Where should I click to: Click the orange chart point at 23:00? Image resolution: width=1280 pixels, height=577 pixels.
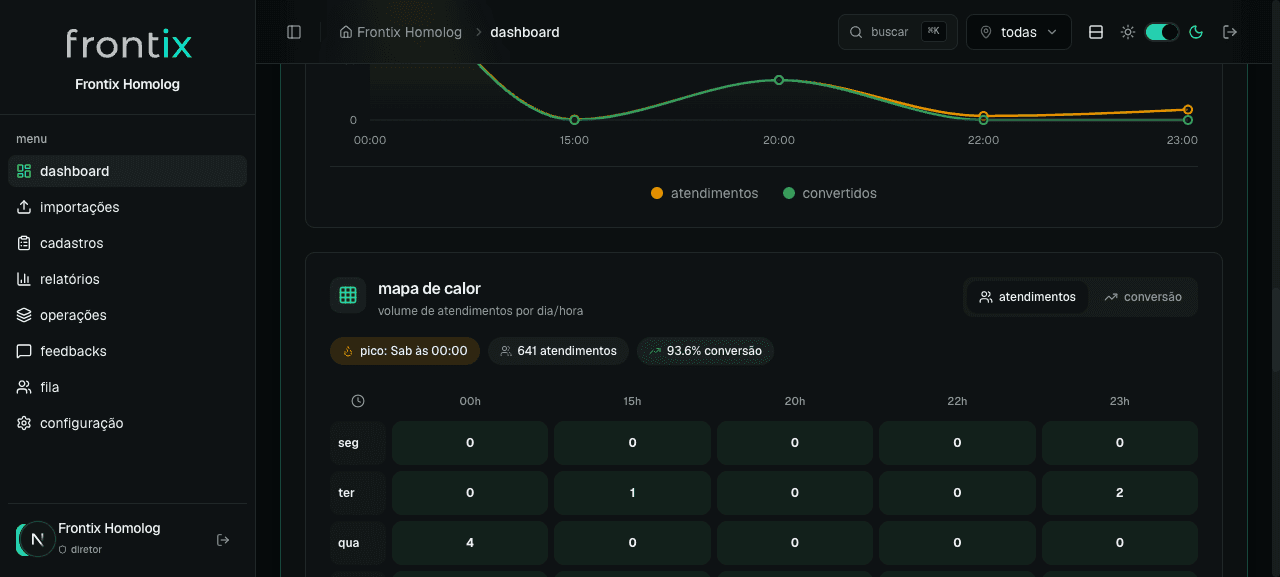(x=1188, y=110)
